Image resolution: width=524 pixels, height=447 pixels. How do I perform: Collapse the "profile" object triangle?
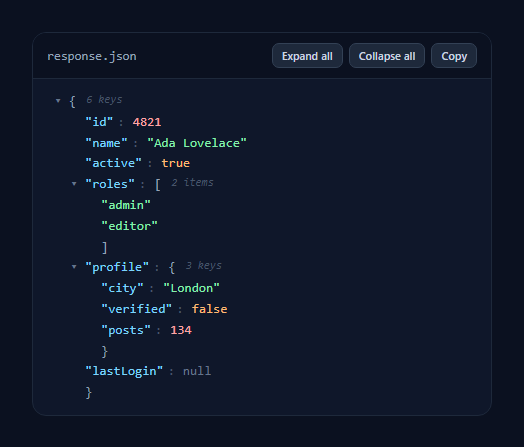(x=74, y=266)
